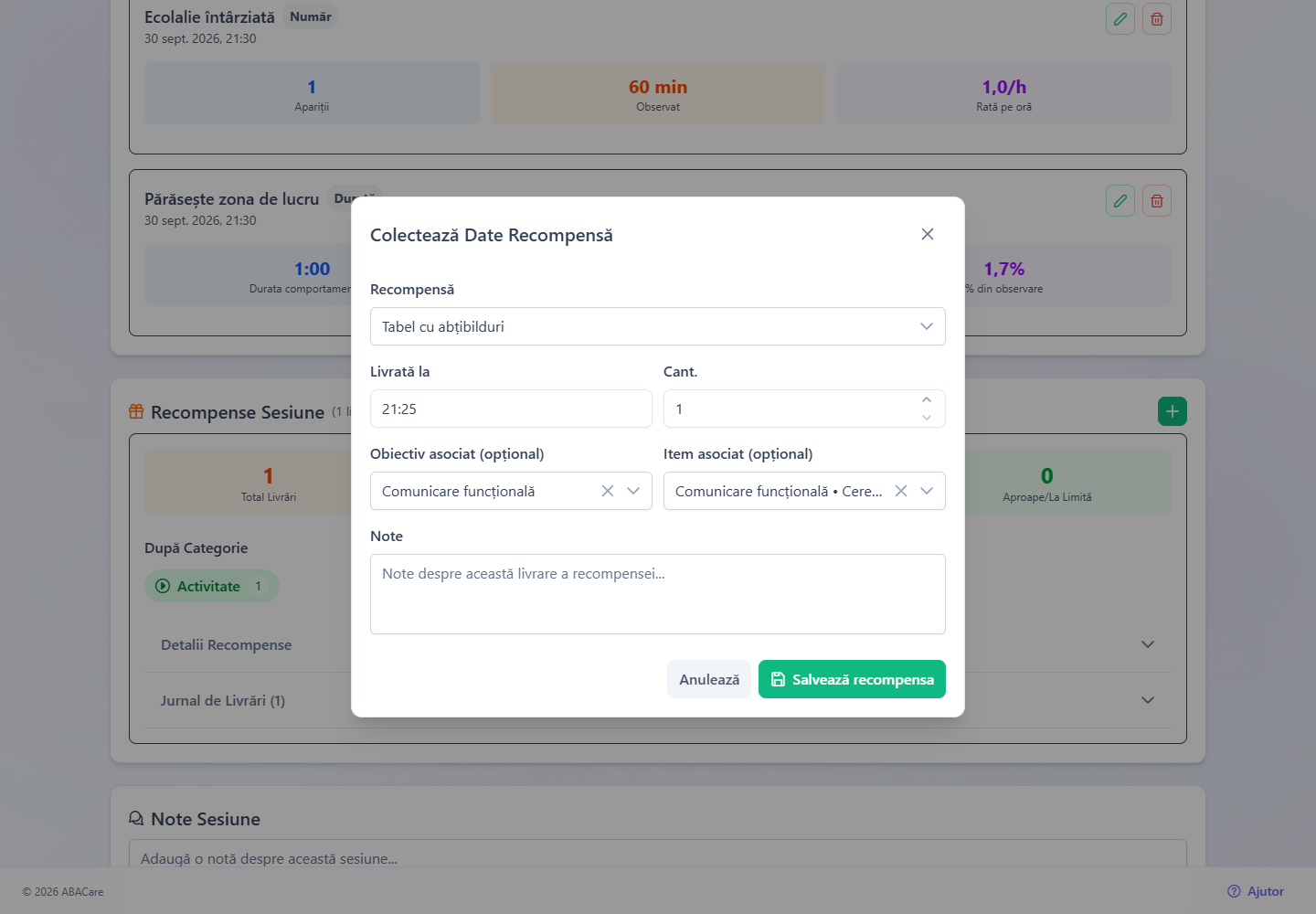Screen dimensions: 1316x914
Task: Close the Colectează Date Recompensă dialog
Action: pos(928,234)
